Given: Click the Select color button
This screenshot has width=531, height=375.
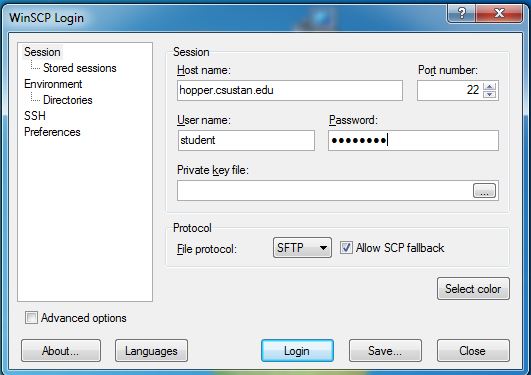Looking at the screenshot, I should click(473, 289).
